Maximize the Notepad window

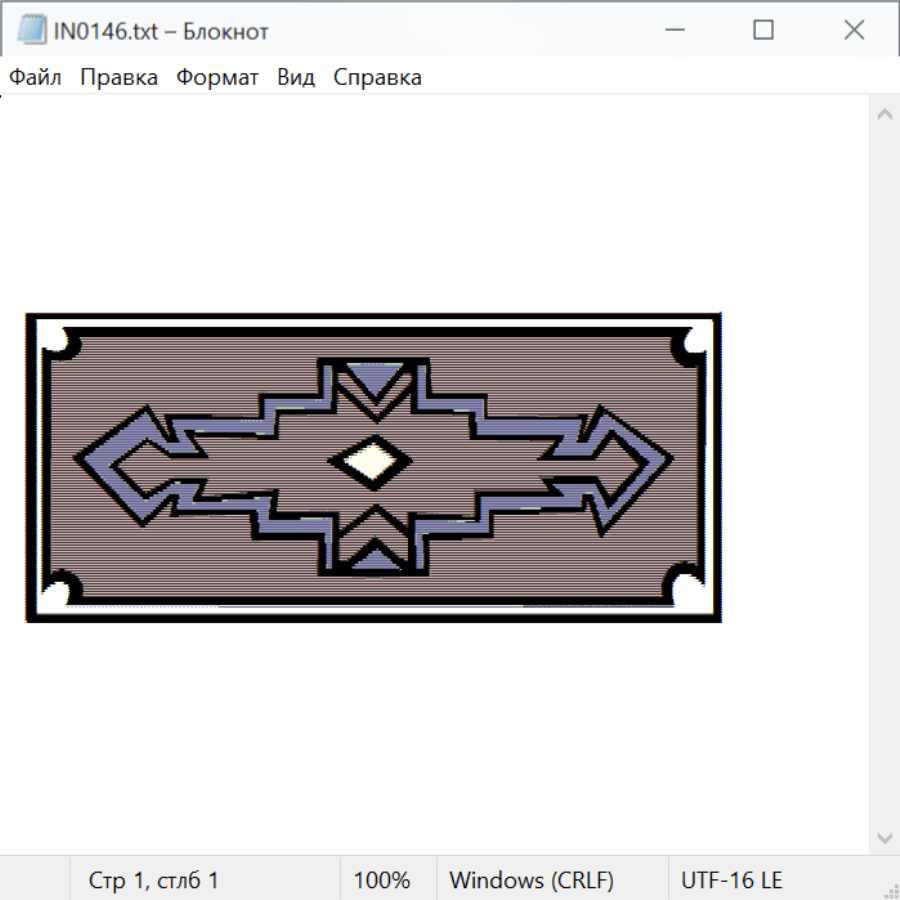click(x=763, y=30)
